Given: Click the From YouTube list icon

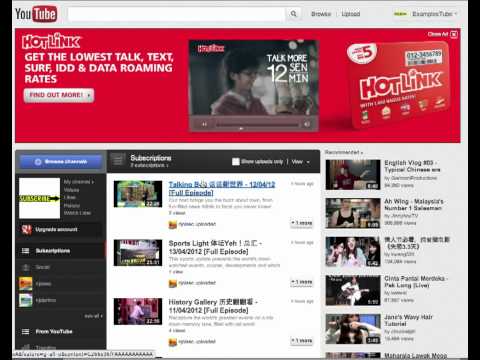Looking at the screenshot, I should coord(25,332).
